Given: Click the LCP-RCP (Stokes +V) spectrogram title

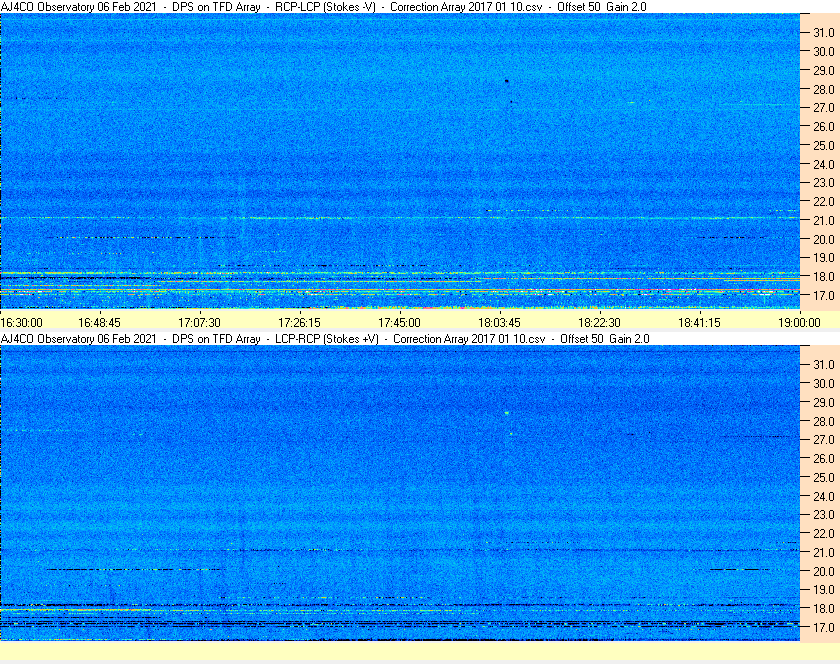Looking at the screenshot, I should point(325,339).
